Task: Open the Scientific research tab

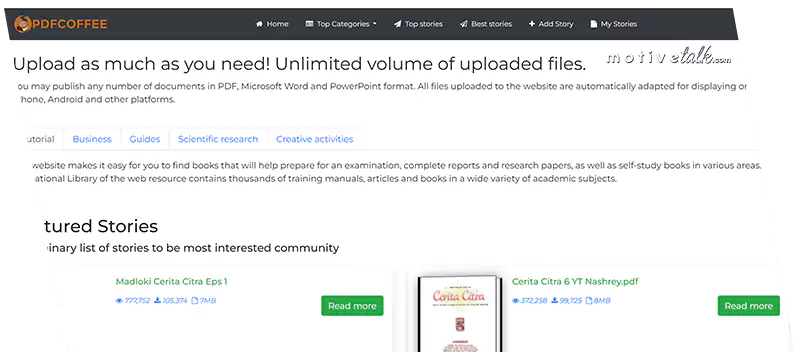Action: [x=218, y=139]
